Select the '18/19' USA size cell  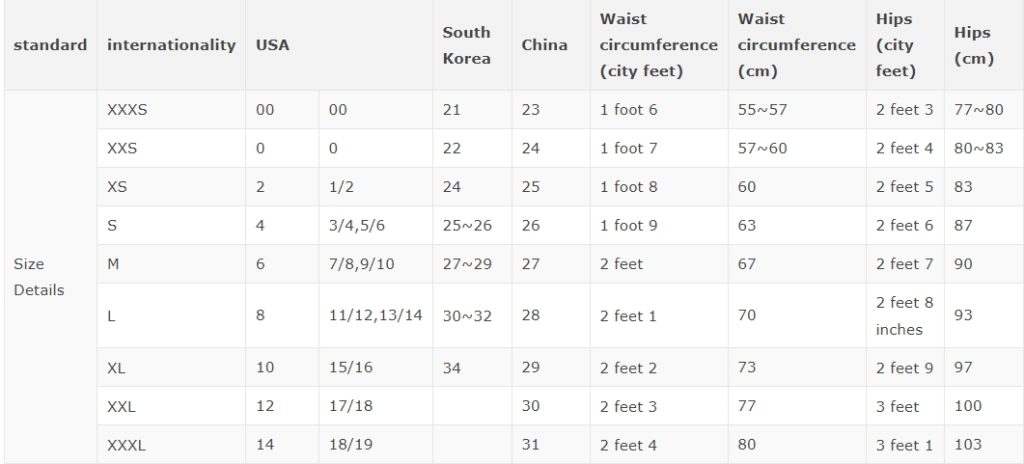tap(376, 445)
